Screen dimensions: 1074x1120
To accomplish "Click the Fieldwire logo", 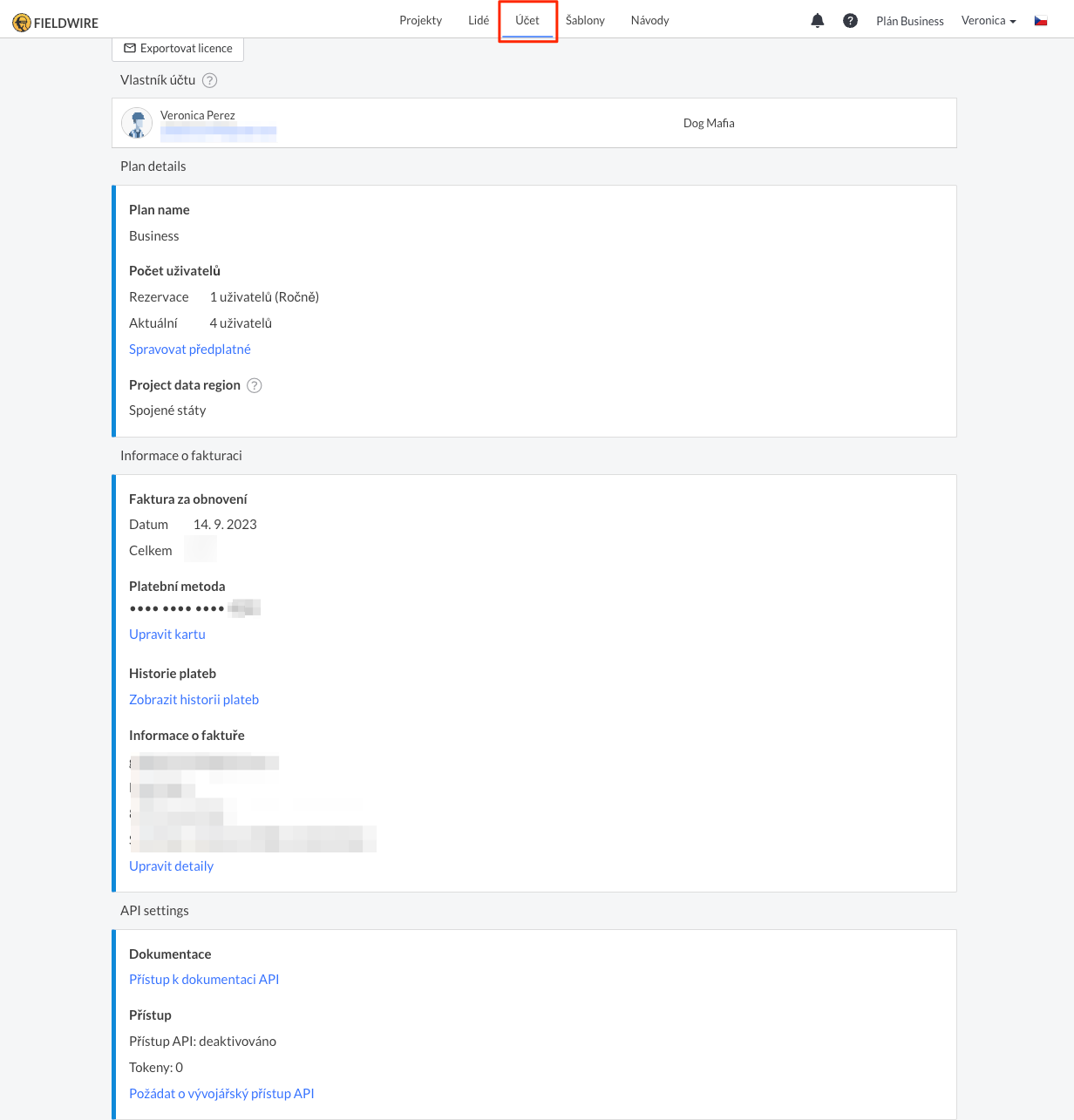I will pyautogui.click(x=55, y=22).
